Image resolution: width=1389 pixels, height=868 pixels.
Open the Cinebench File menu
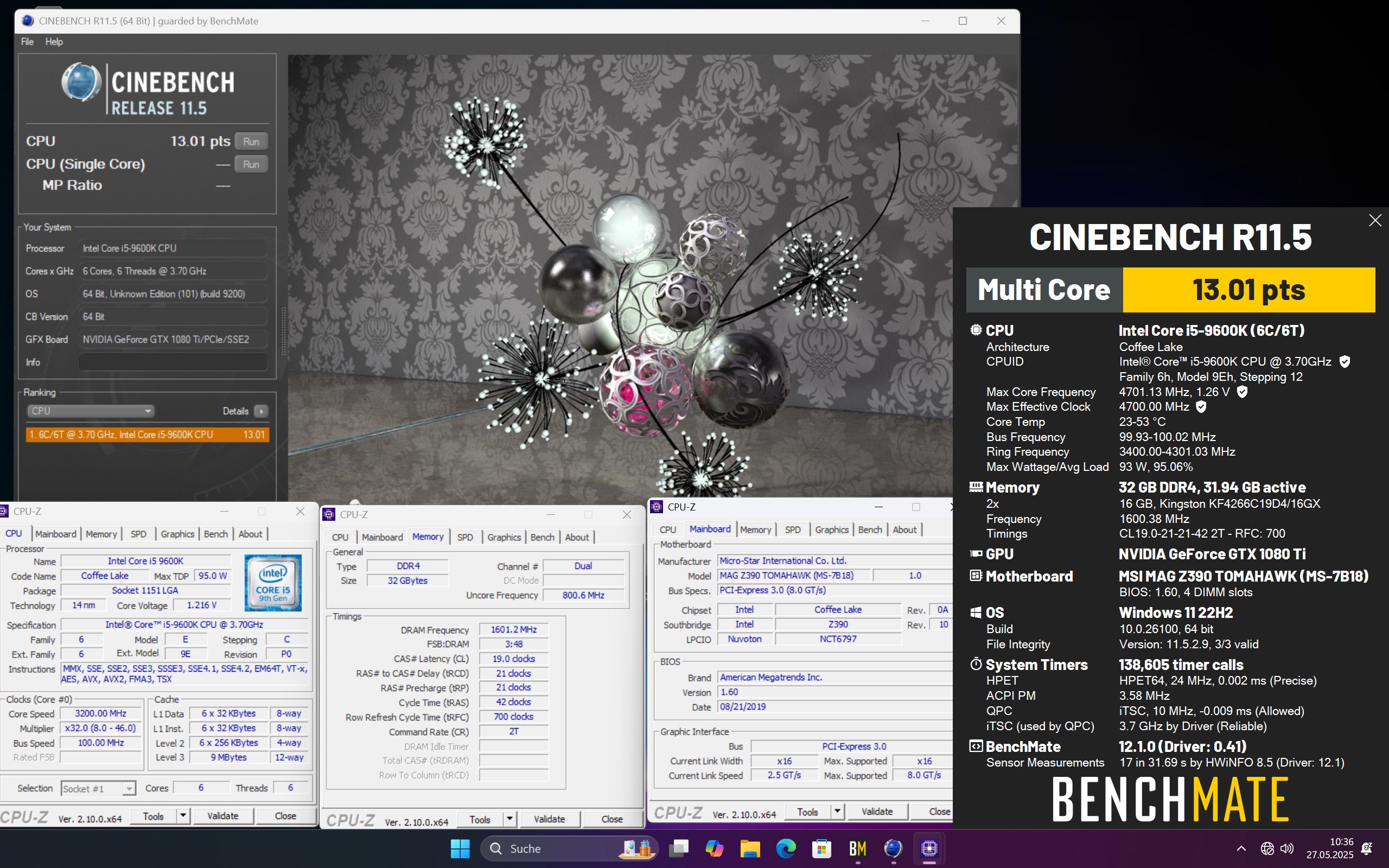pos(27,41)
